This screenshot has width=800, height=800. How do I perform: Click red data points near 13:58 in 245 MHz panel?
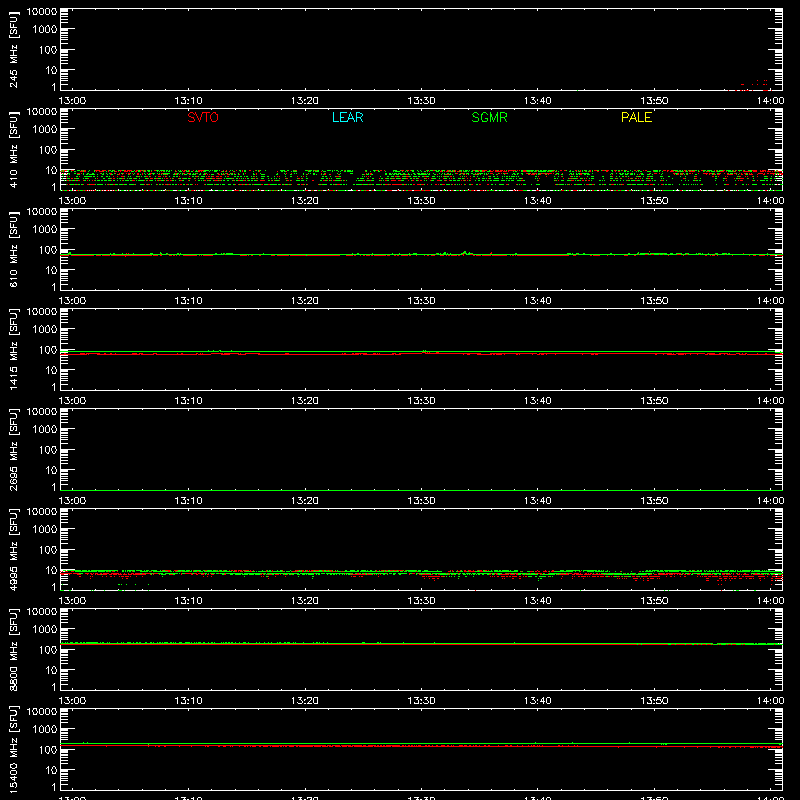pos(754,86)
